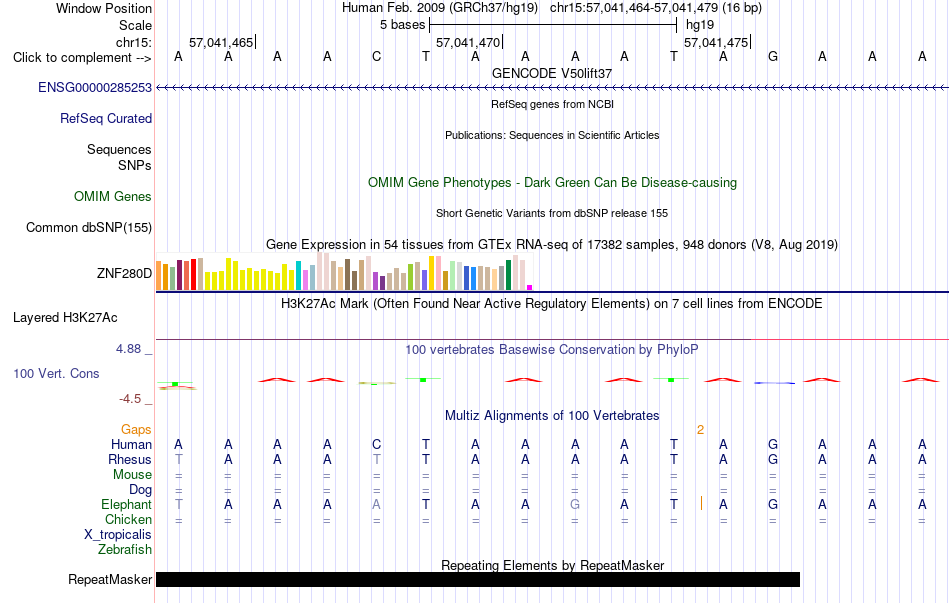Click the SNPs track label

[x=135, y=165]
